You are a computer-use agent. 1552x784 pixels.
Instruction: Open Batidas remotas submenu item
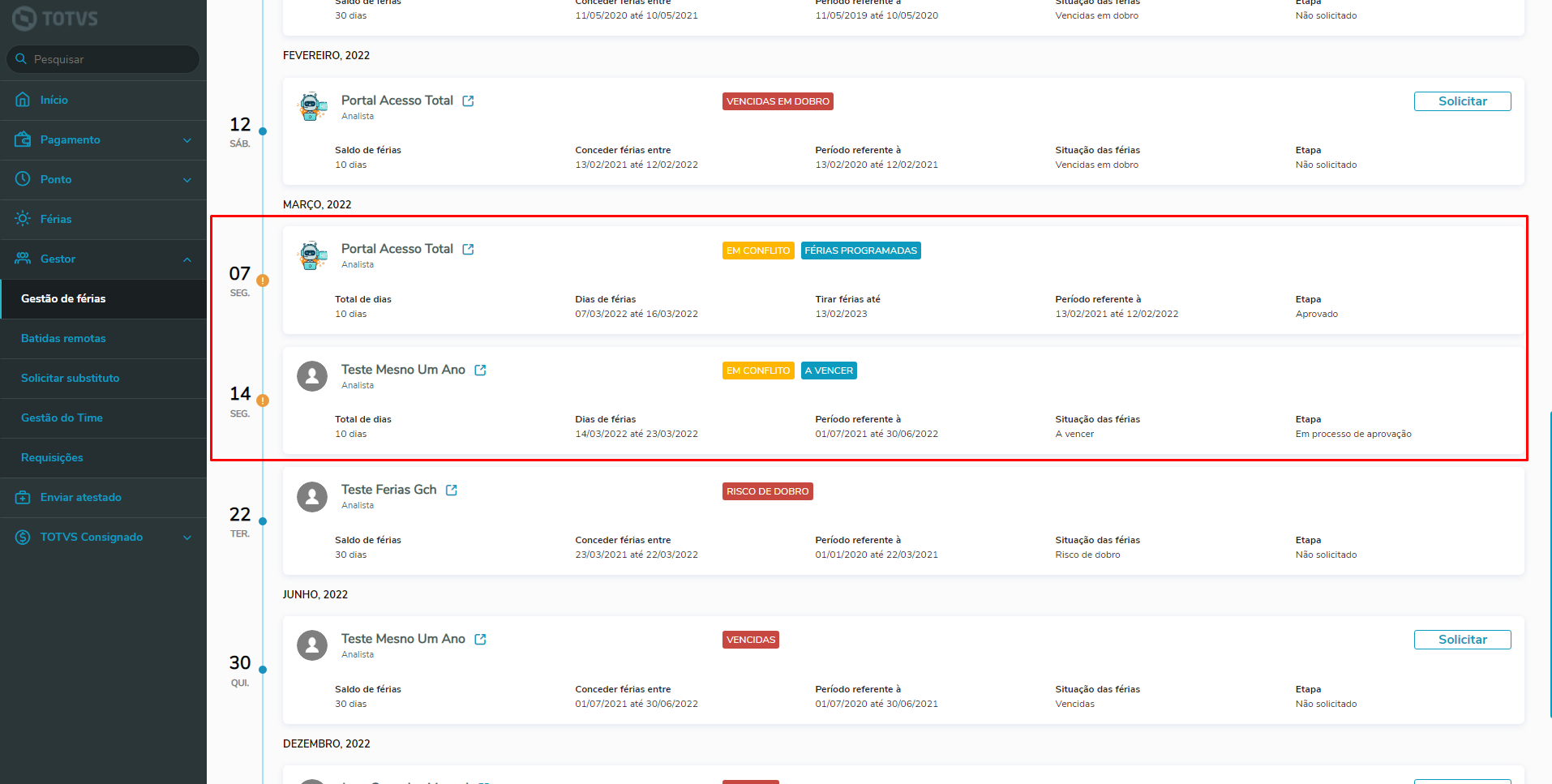coord(103,338)
